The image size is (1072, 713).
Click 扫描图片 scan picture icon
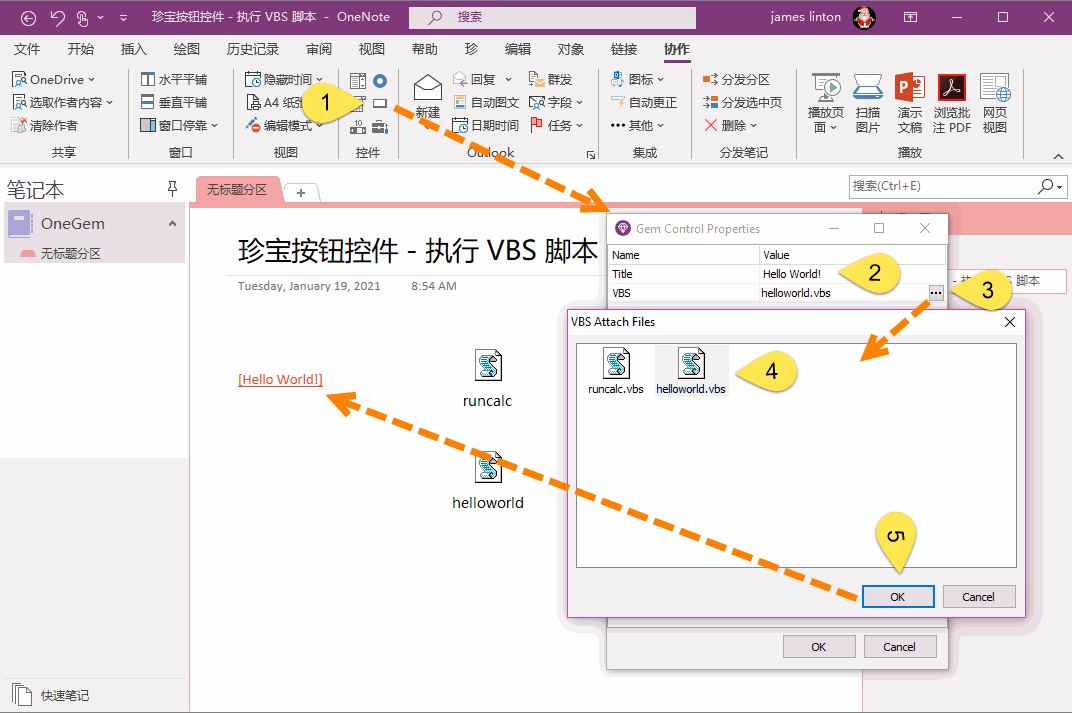click(868, 103)
